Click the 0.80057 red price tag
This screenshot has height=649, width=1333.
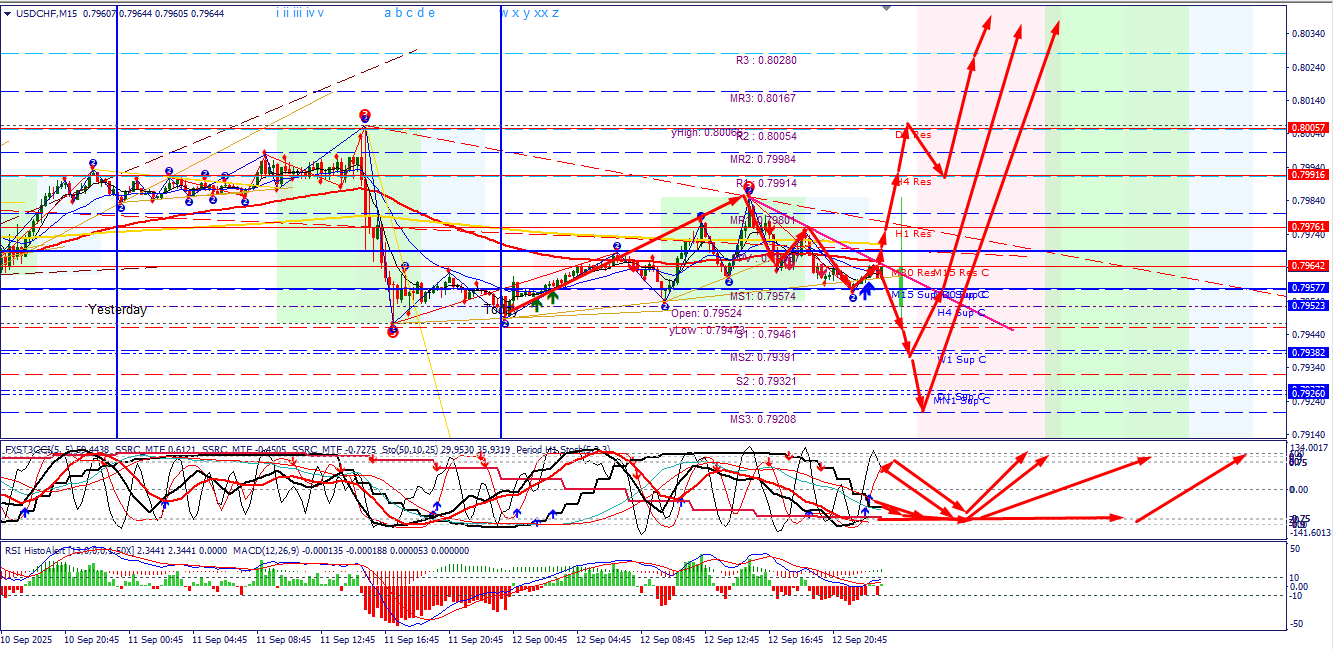tap(1308, 128)
